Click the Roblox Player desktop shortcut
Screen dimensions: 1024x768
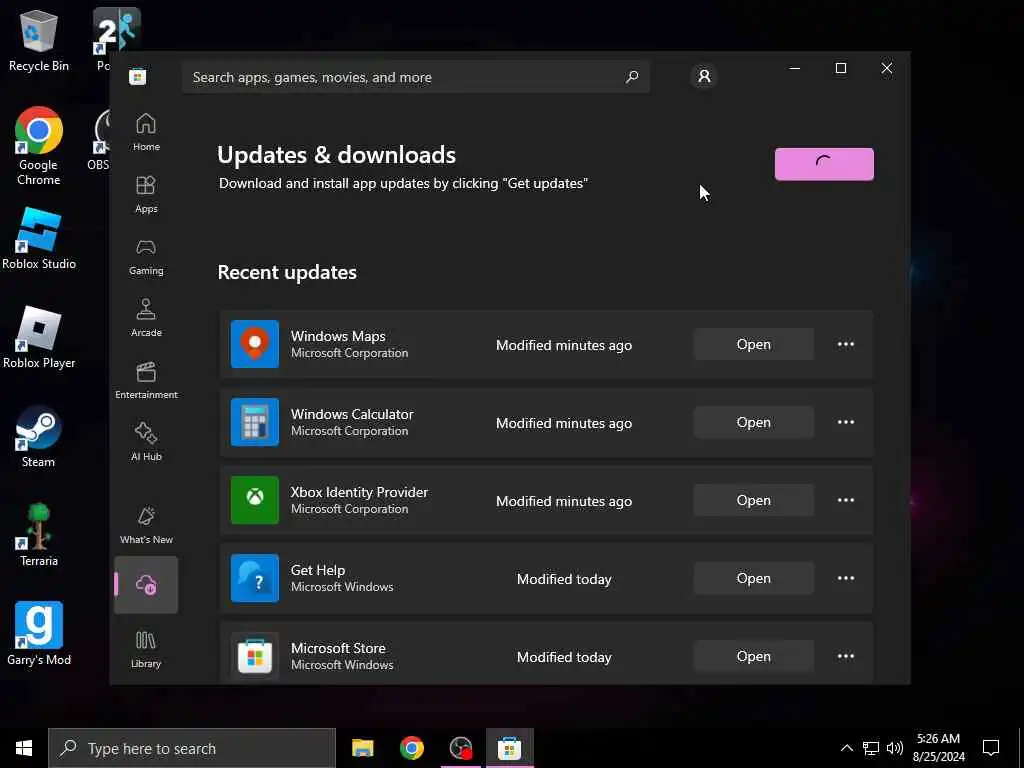coord(39,338)
